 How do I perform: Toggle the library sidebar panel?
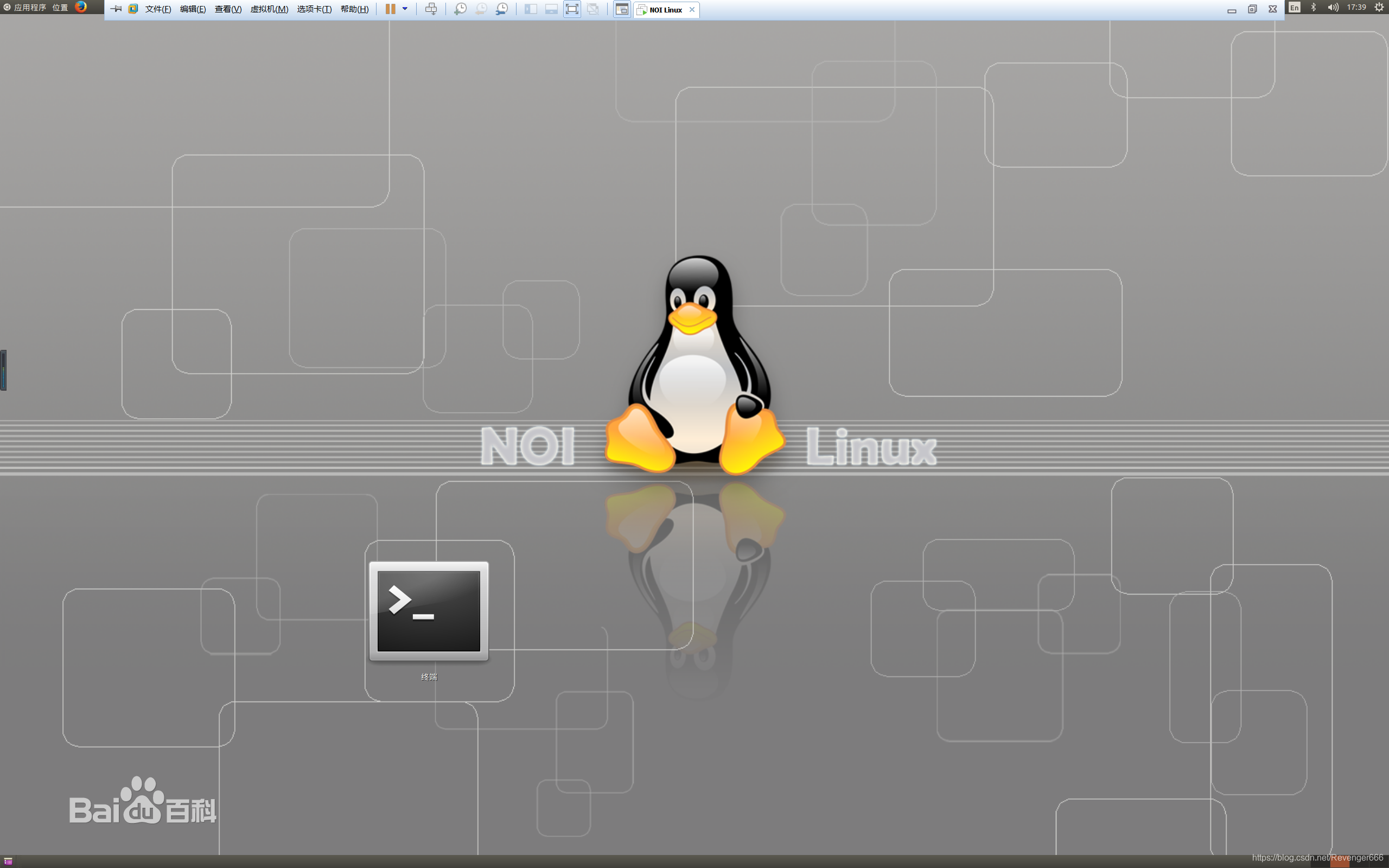pos(531,9)
